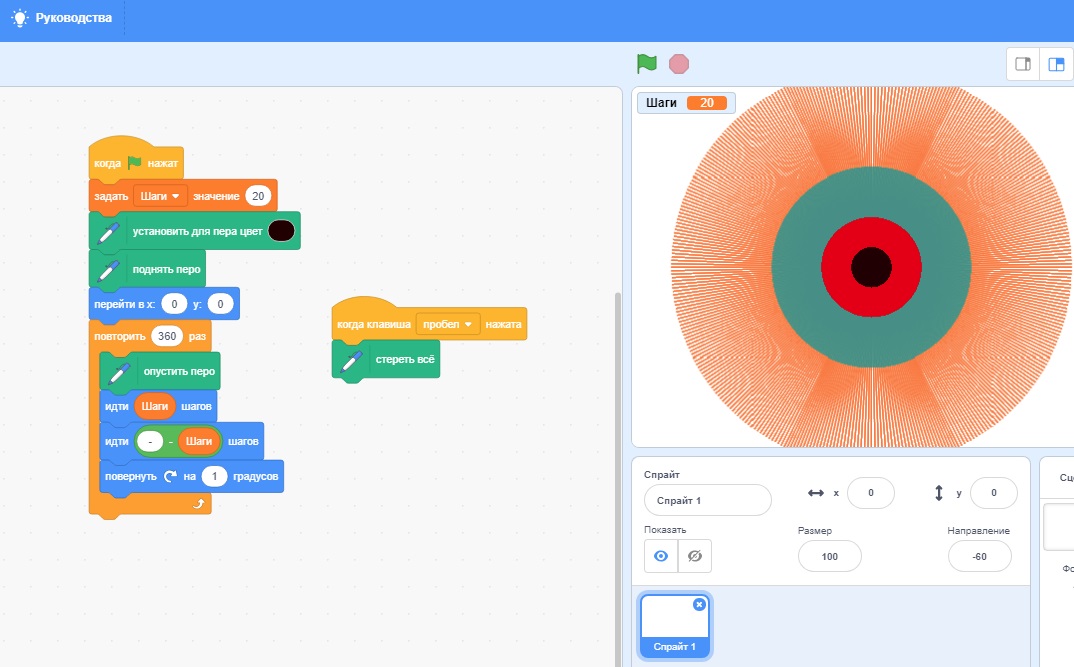Click the clockwise rotate arrow in the повернуть block
The width and height of the screenshot is (1074, 667).
pos(170,476)
